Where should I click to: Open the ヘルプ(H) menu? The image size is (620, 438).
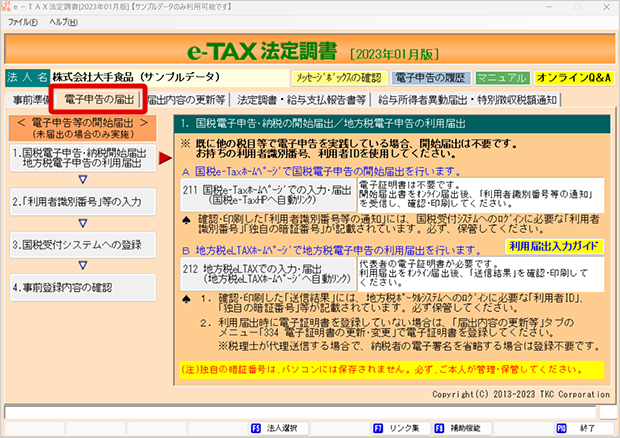pos(63,23)
